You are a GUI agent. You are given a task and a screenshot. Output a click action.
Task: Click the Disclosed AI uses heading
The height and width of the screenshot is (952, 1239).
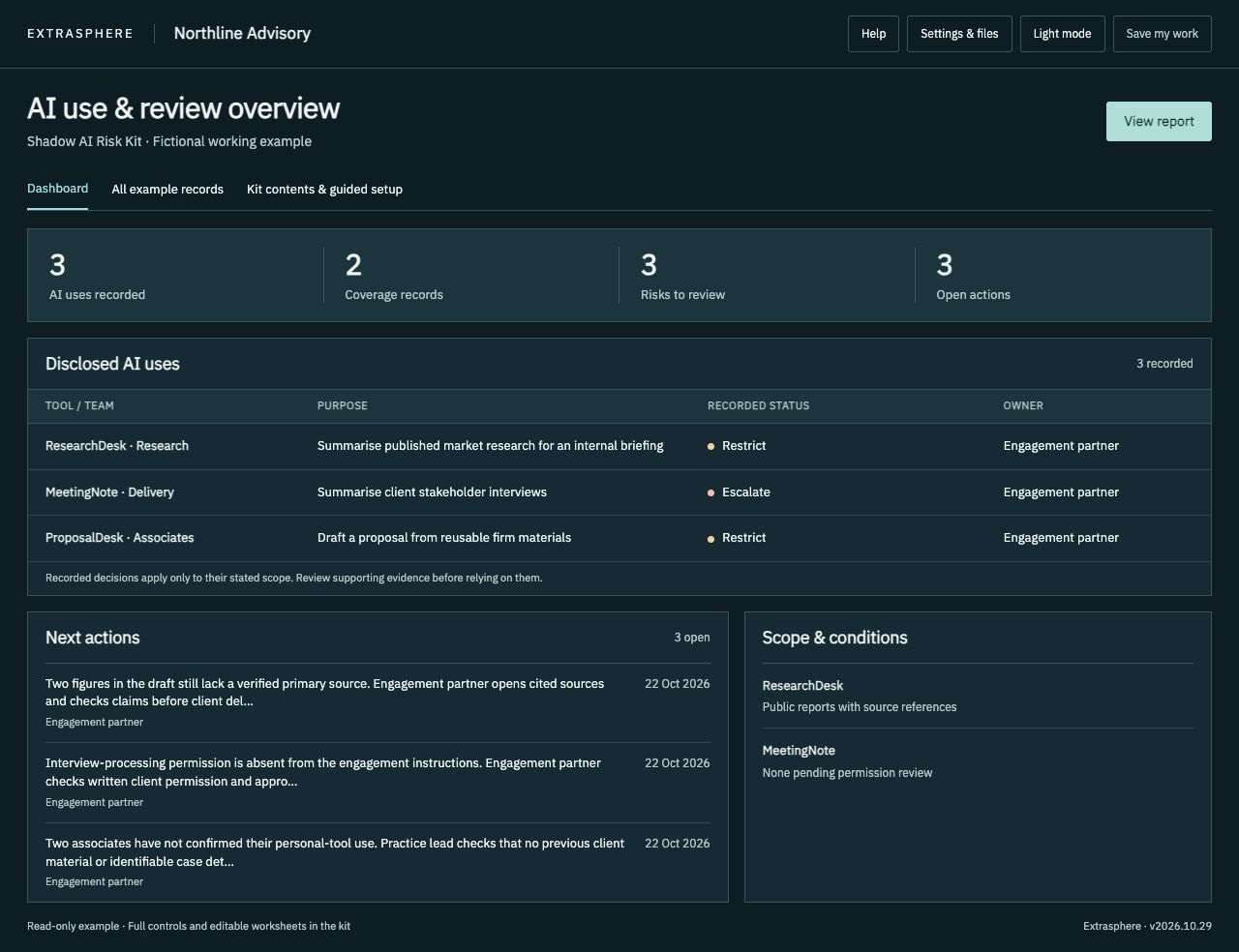[112, 364]
